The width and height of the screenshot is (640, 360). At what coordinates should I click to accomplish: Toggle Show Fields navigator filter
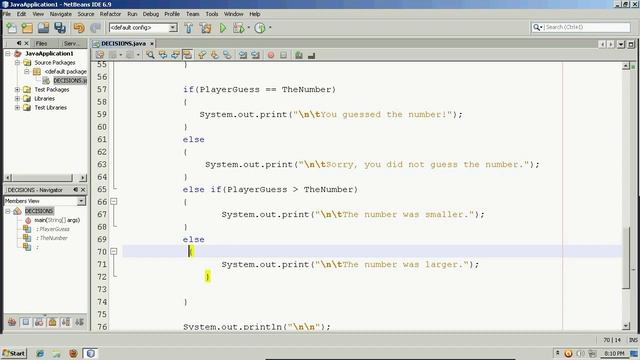coord(25,322)
